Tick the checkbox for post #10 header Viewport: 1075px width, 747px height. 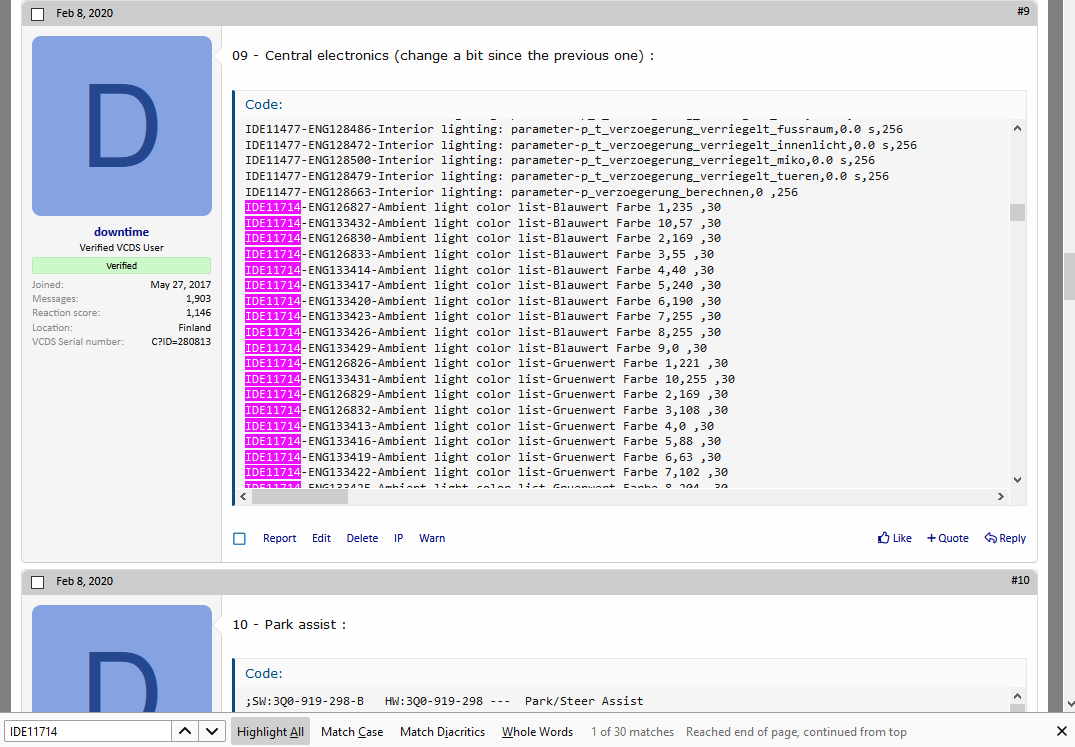pyautogui.click(x=38, y=582)
